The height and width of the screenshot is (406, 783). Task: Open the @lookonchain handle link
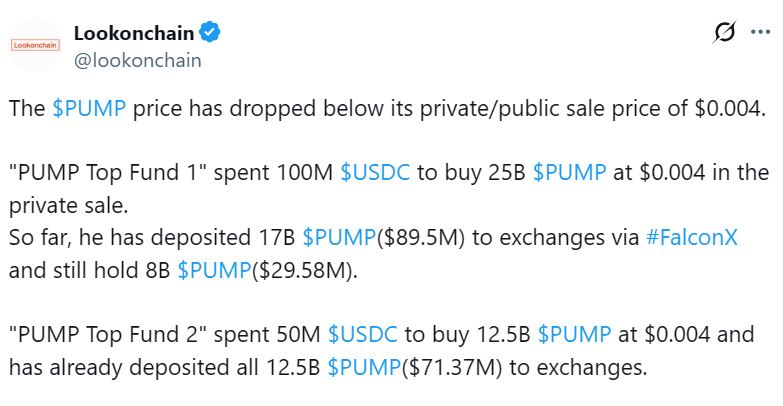tap(137, 60)
